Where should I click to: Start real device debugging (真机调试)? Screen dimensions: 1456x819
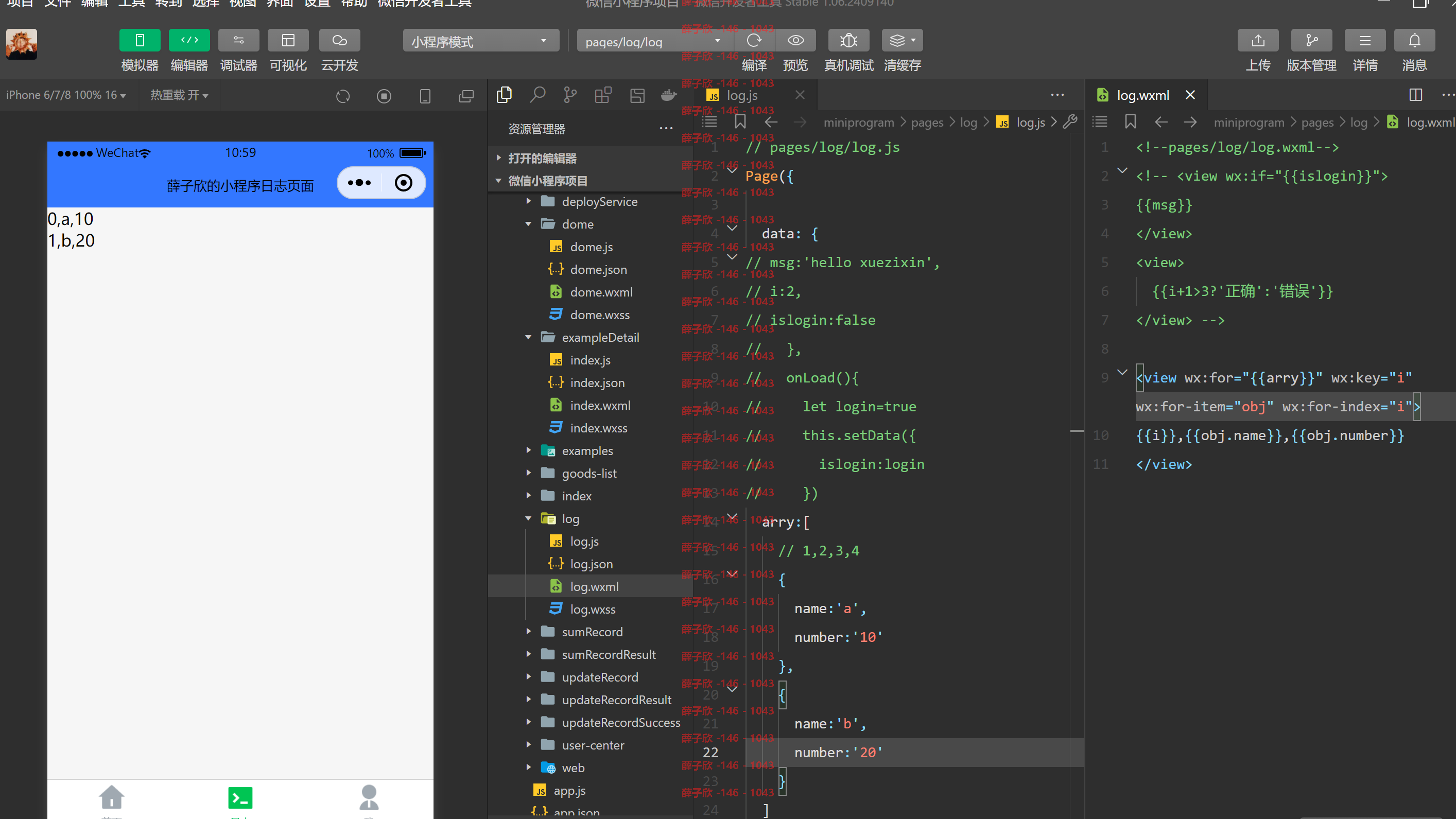coord(848,40)
